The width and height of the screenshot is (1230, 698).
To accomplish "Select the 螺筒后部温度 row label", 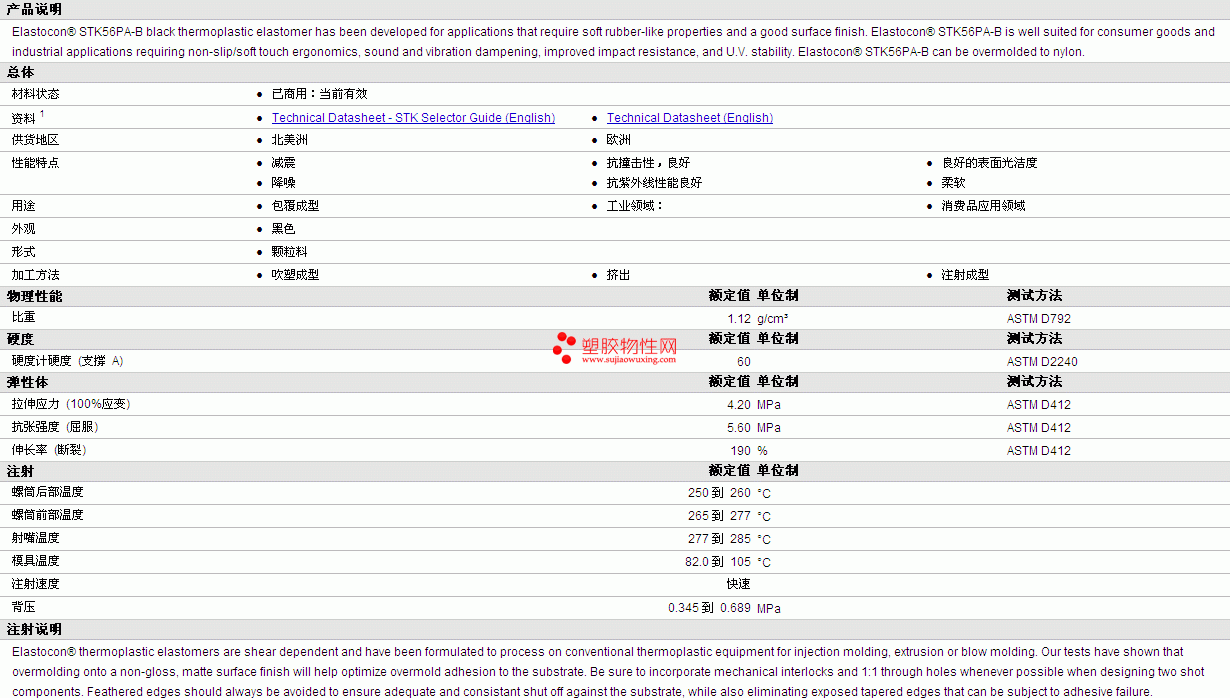I will point(48,492).
